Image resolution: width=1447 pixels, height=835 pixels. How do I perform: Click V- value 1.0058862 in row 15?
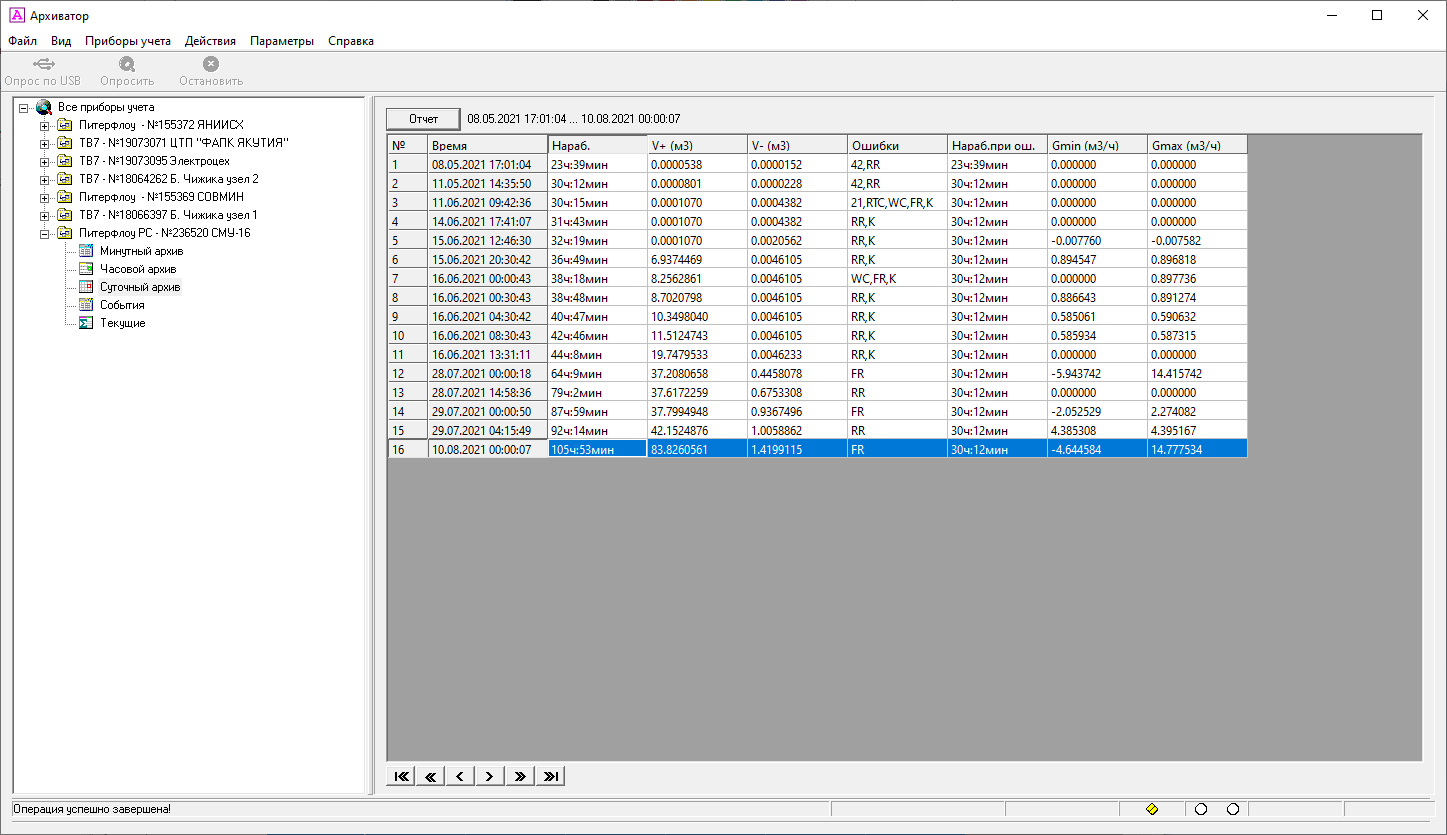click(x=798, y=430)
